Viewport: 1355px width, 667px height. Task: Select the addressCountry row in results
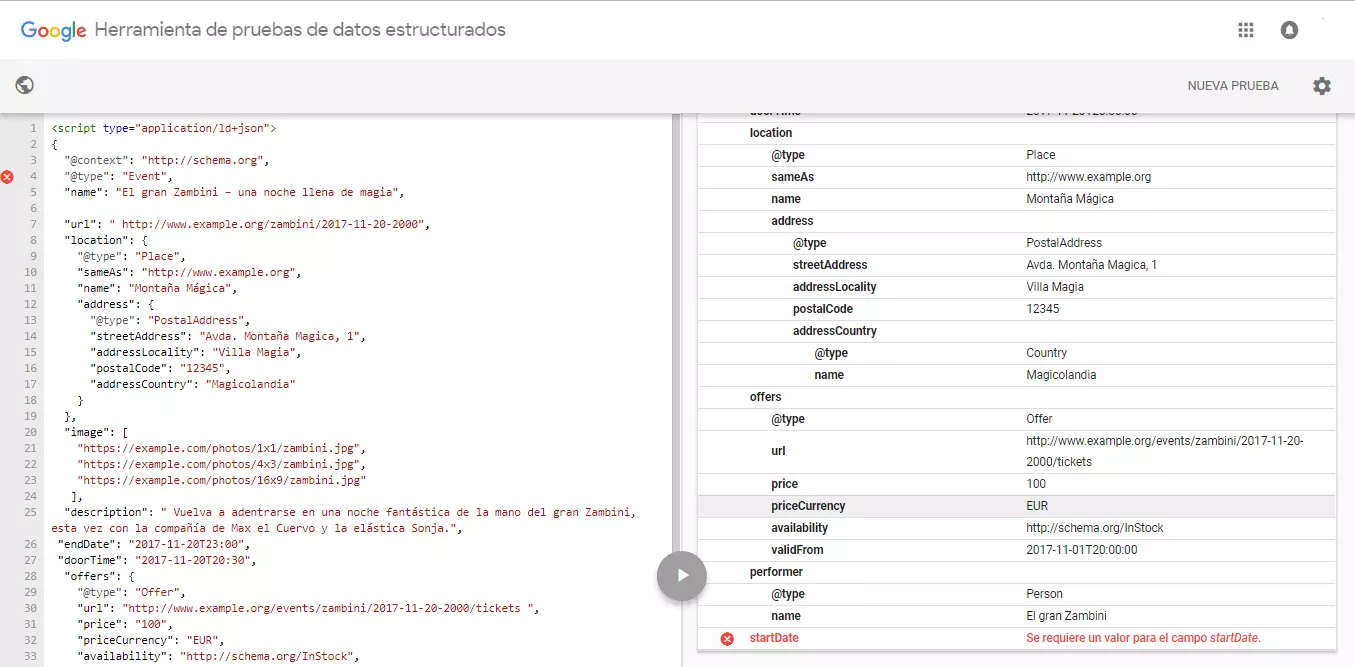point(1016,331)
